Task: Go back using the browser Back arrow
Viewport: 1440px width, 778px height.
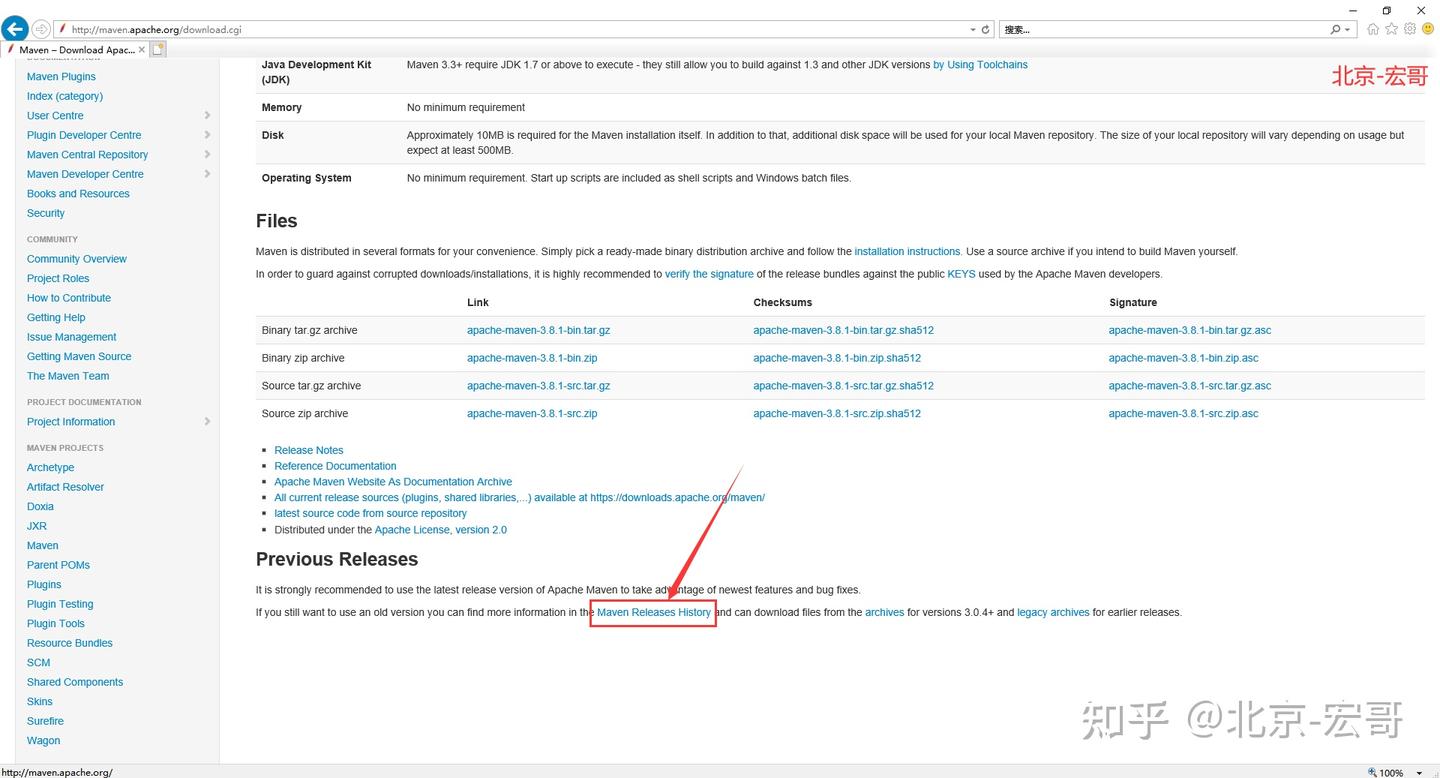Action: (x=15, y=29)
